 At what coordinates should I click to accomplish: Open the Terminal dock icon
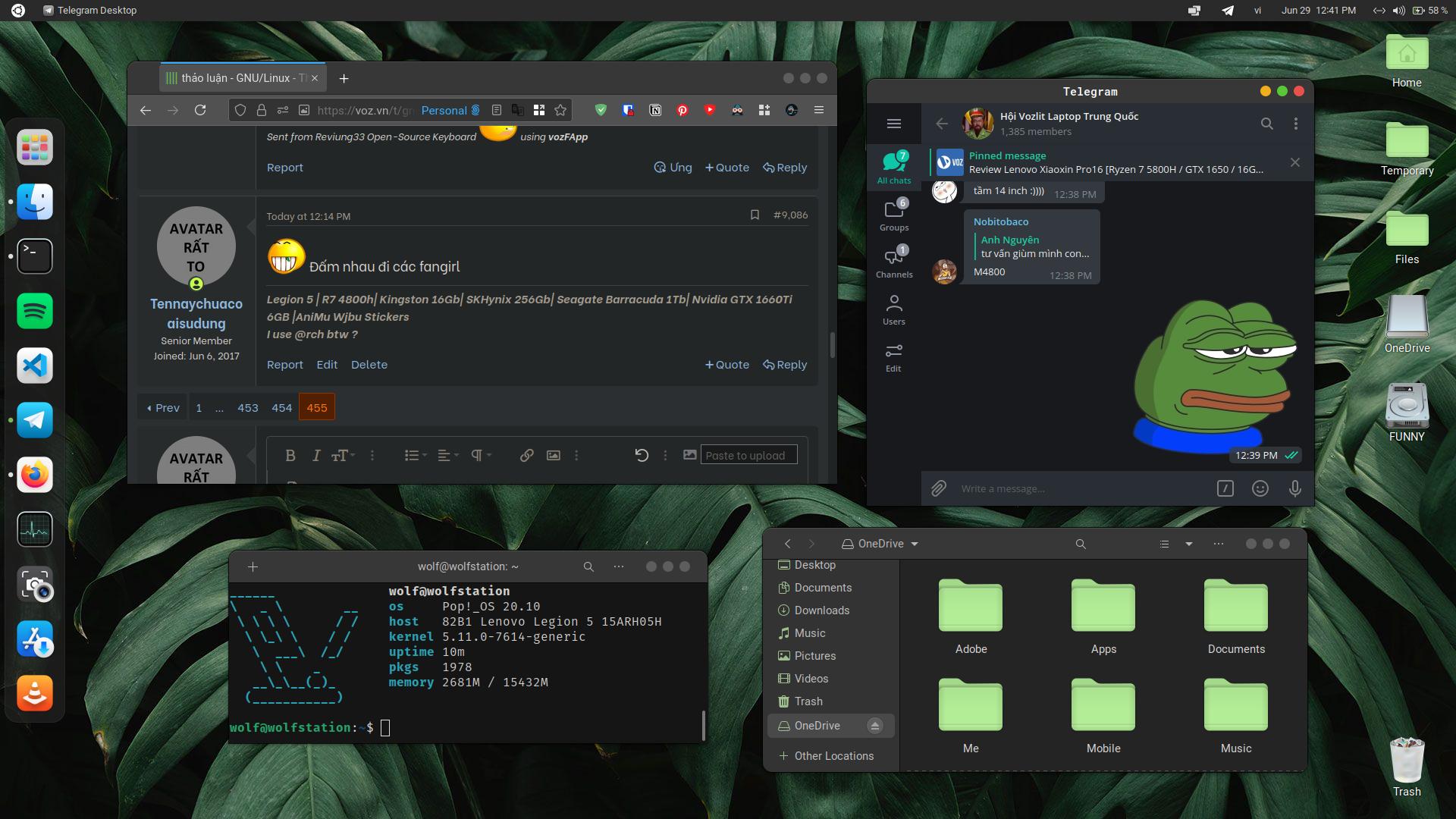[35, 256]
